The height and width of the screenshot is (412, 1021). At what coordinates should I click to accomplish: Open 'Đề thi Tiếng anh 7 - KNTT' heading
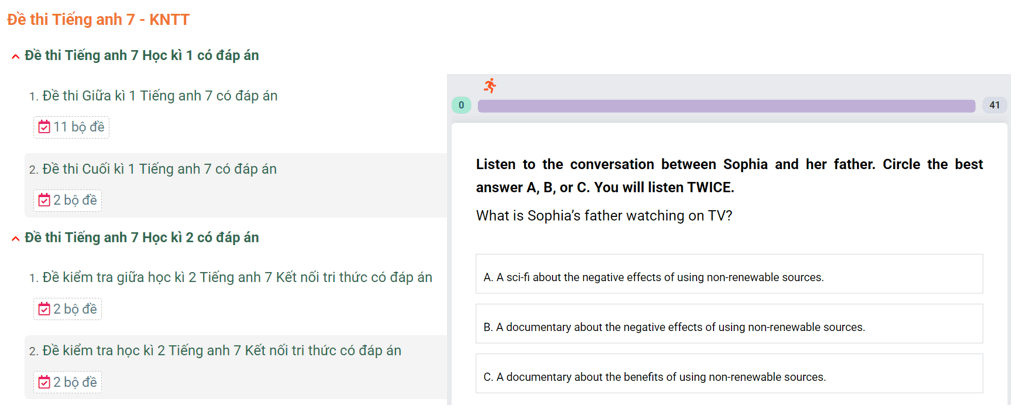tap(98, 20)
